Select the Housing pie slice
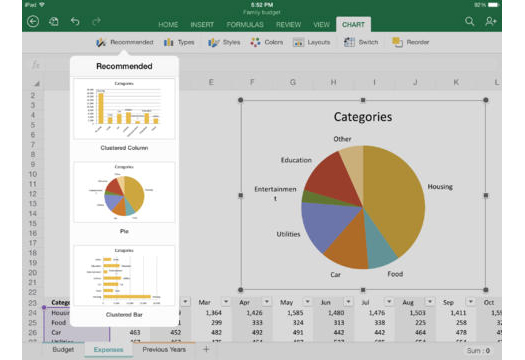 pos(395,198)
